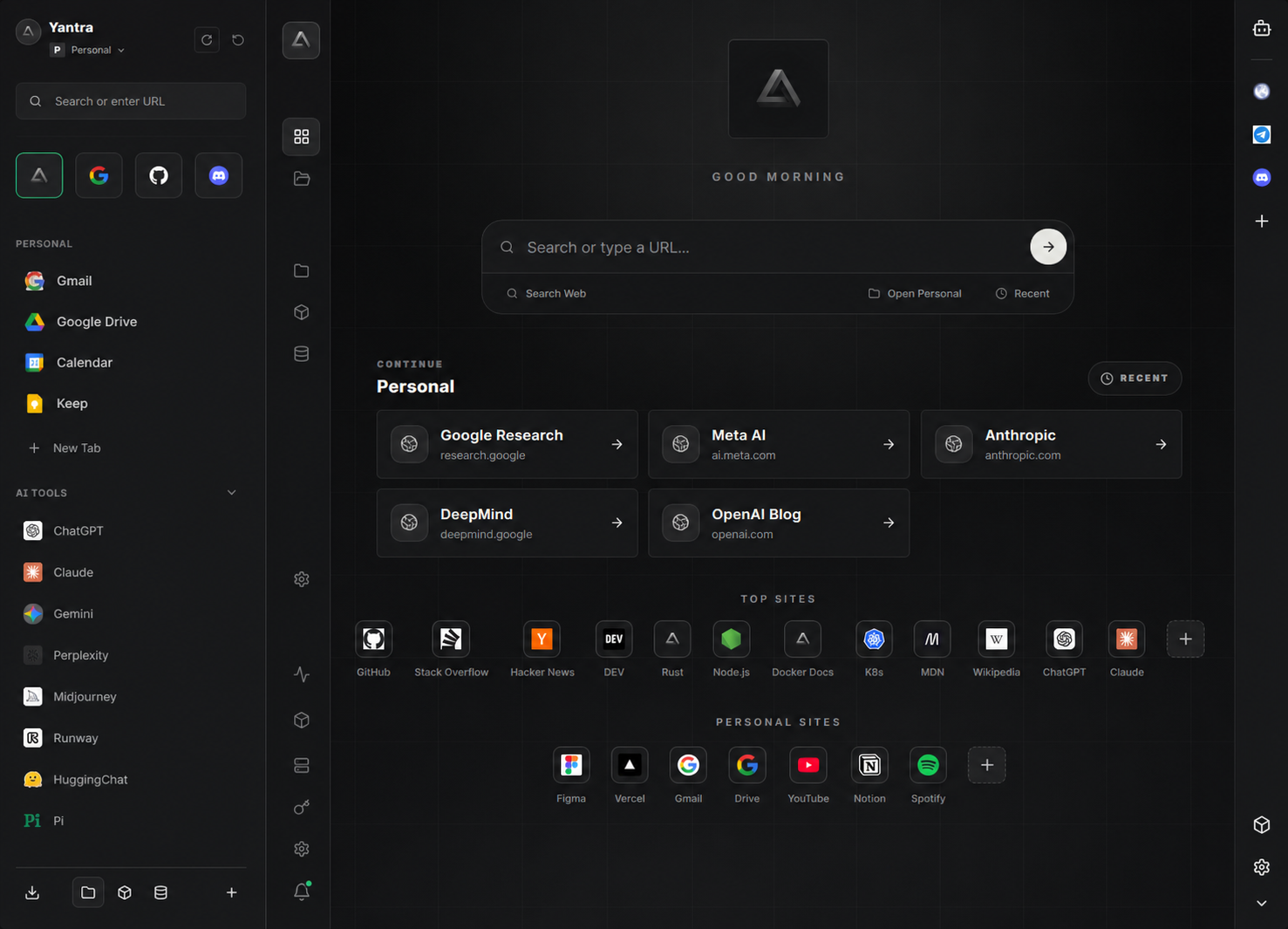1288x929 pixels.
Task: Open the K8s top site shortcut
Action: [x=874, y=639]
